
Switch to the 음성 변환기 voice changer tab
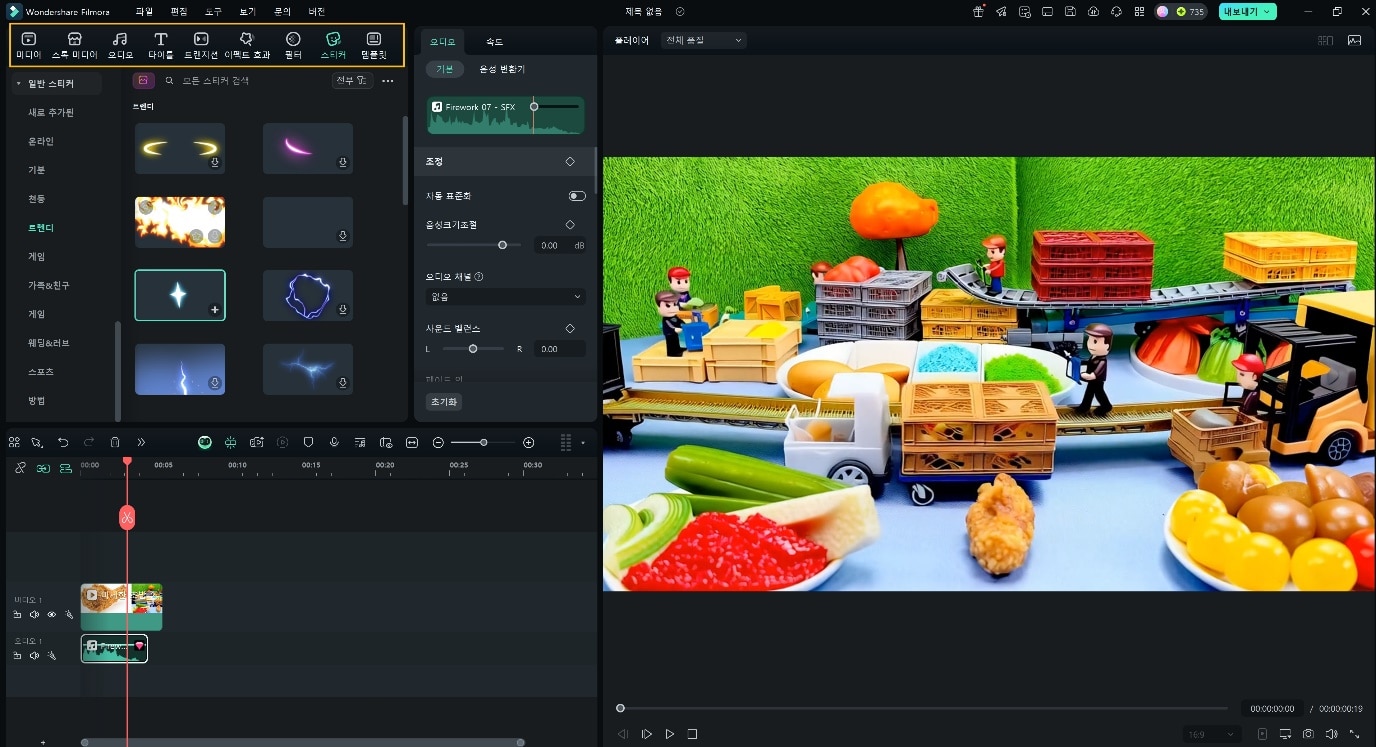(502, 69)
